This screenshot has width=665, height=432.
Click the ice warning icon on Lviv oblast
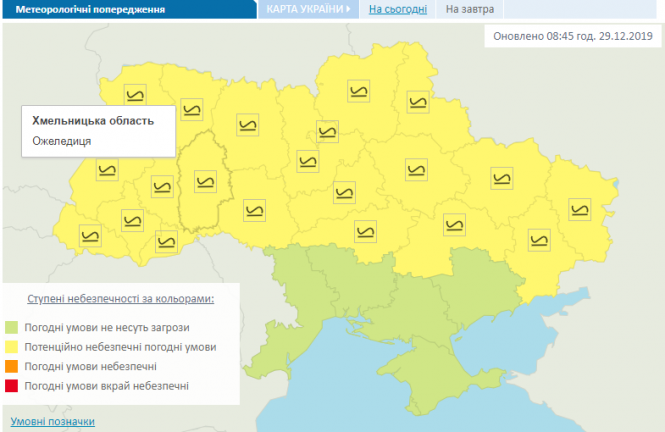(107, 170)
